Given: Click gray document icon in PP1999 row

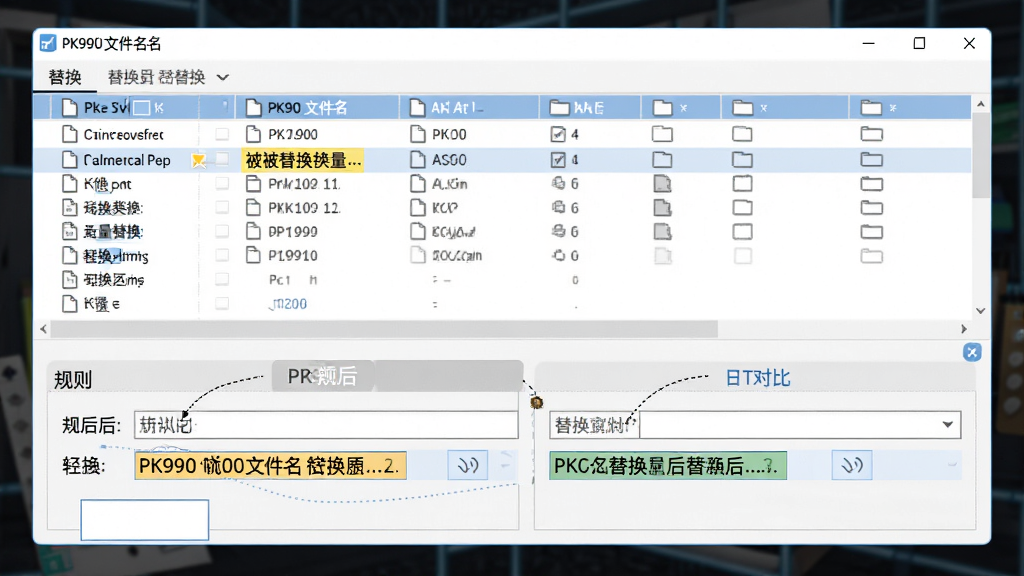Looking at the screenshot, I should click(x=662, y=232).
